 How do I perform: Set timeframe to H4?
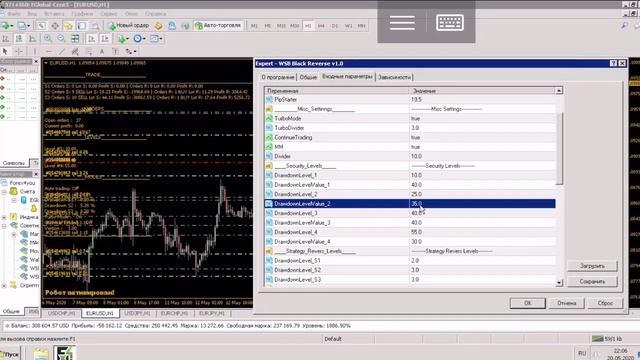321,26
